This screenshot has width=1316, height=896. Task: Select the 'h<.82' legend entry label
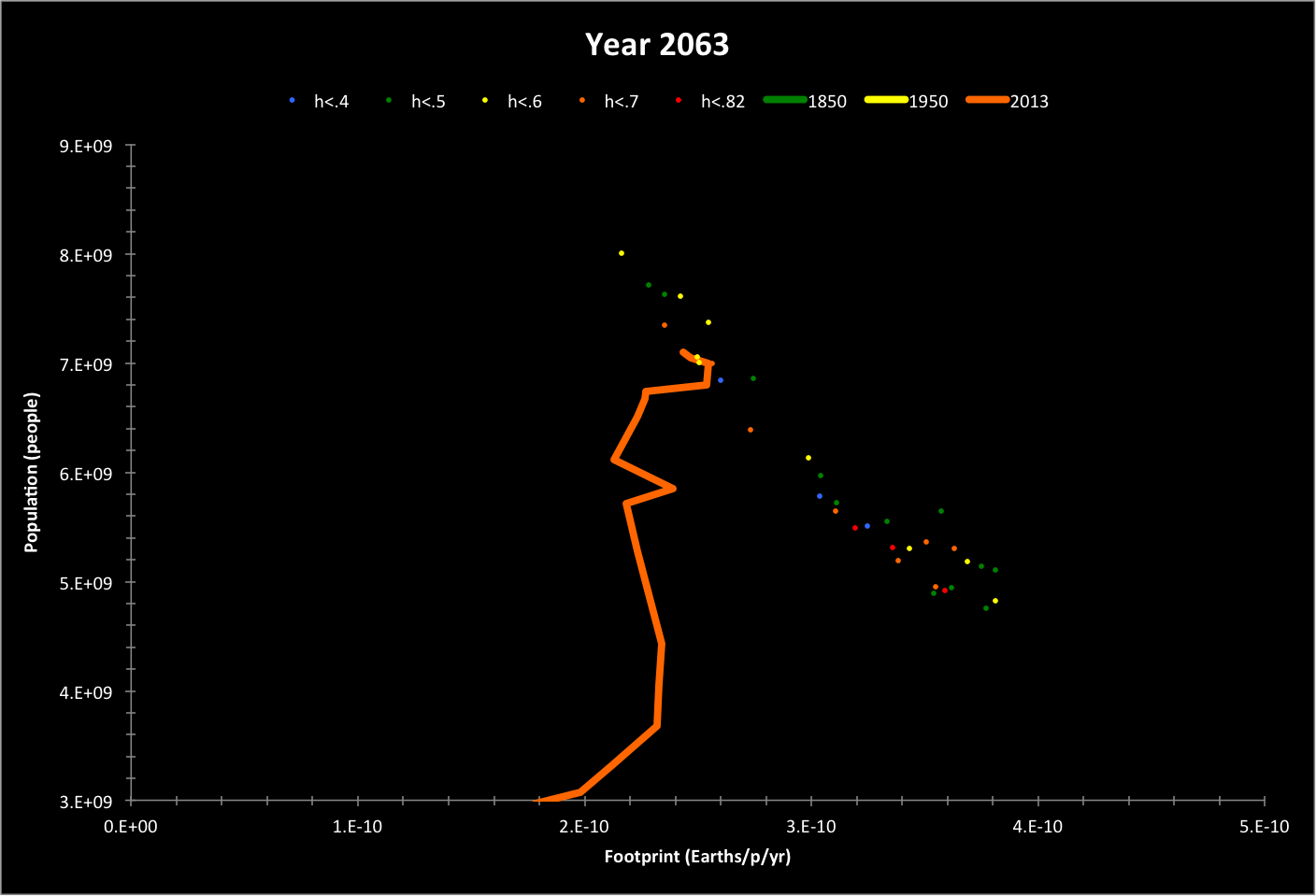[722, 102]
